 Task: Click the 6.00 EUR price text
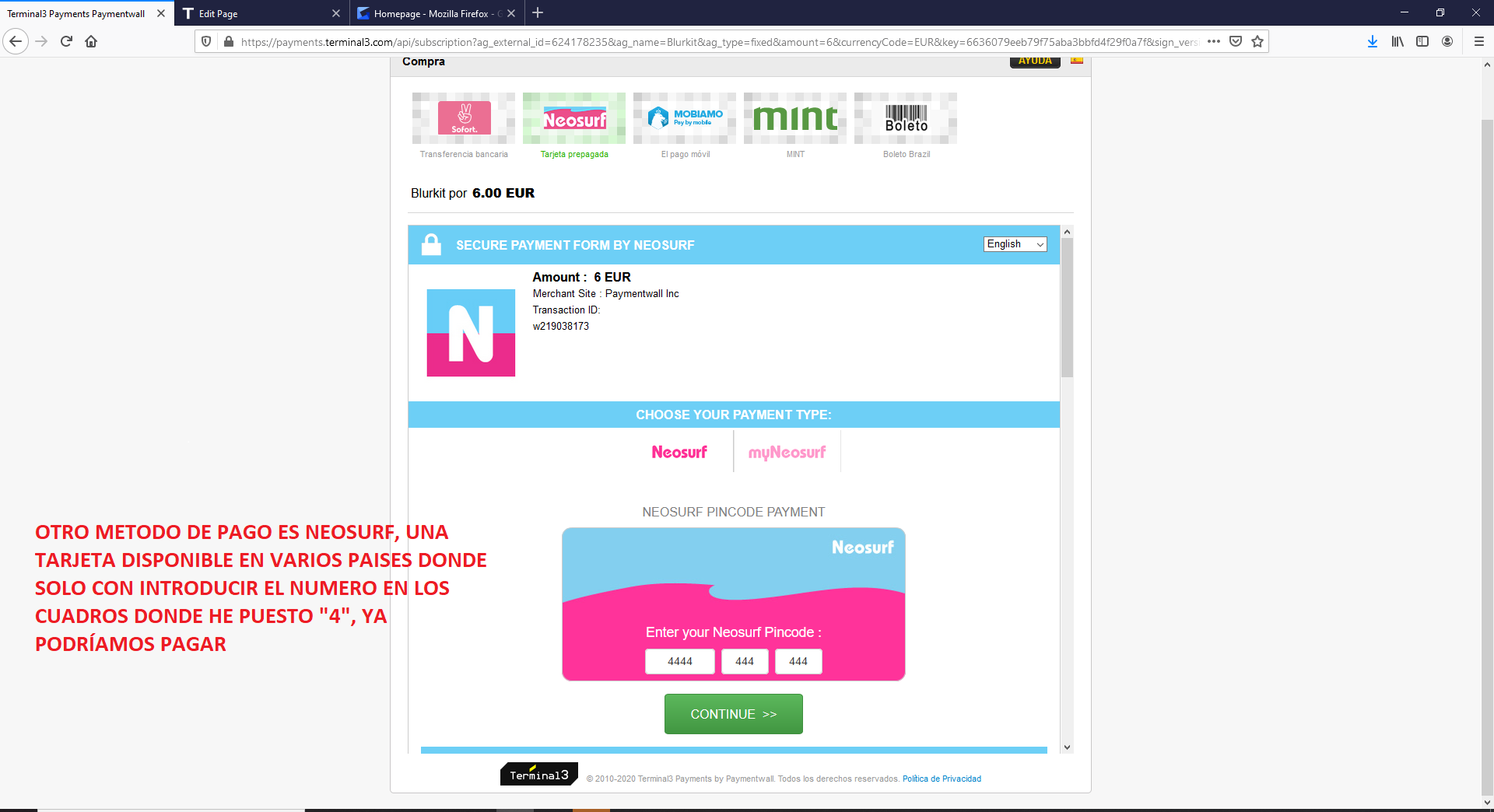pyautogui.click(x=503, y=193)
